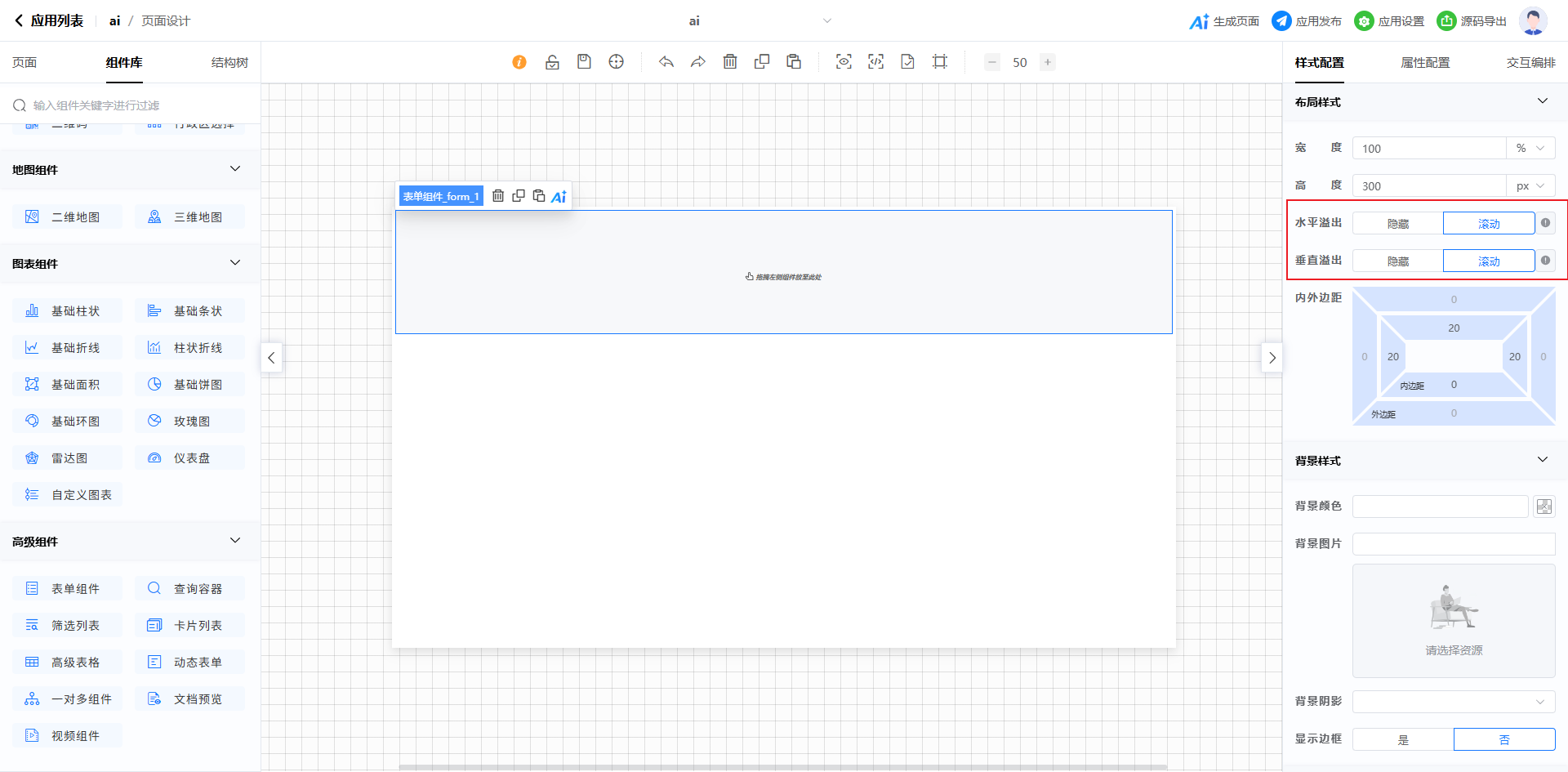This screenshot has width=1568, height=772.
Task: Set 垂直溢出 to 滚动
Action: pos(1489,261)
